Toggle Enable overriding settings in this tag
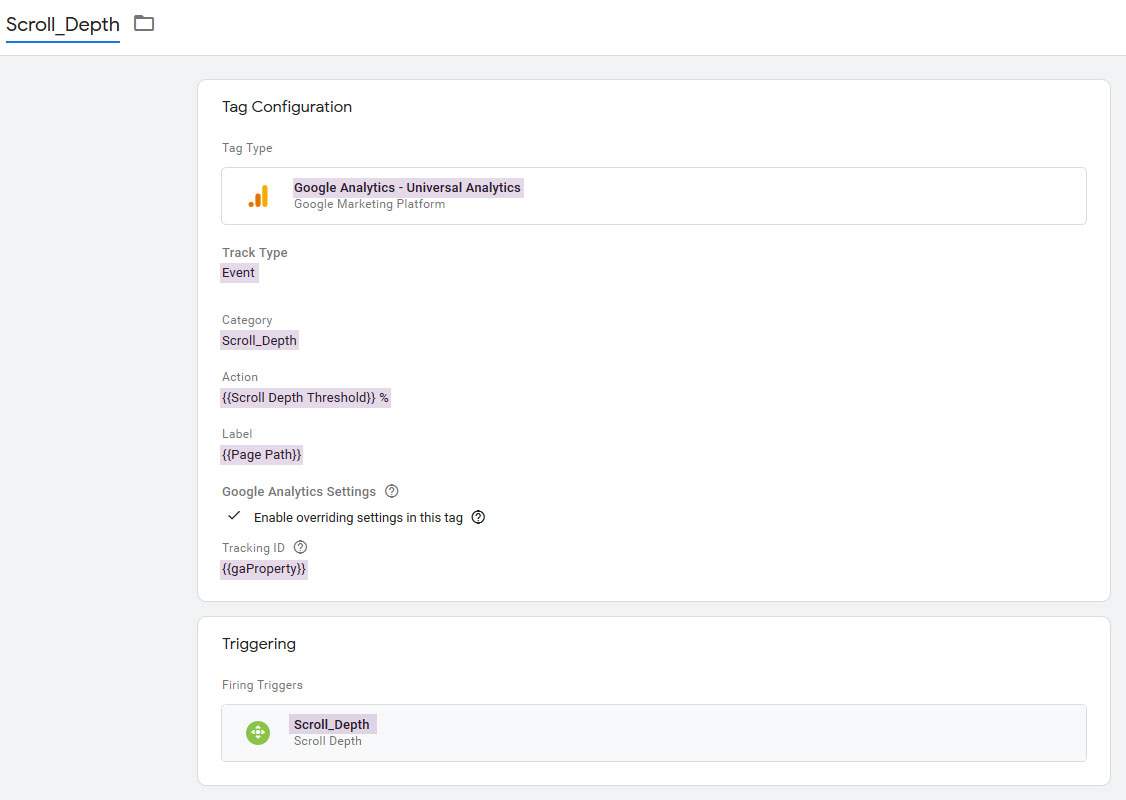 coord(234,516)
